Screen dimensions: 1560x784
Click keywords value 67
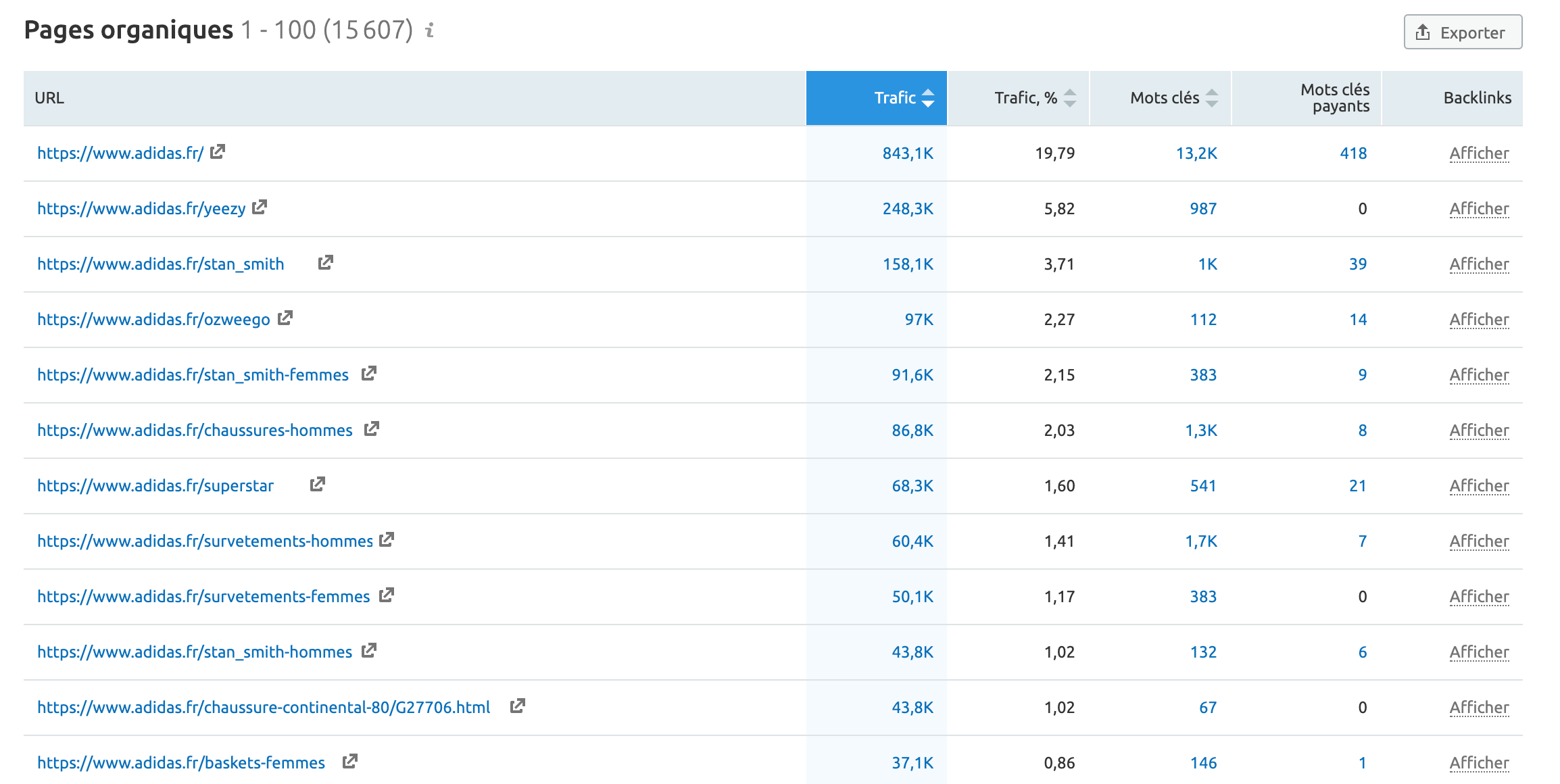(x=1208, y=708)
